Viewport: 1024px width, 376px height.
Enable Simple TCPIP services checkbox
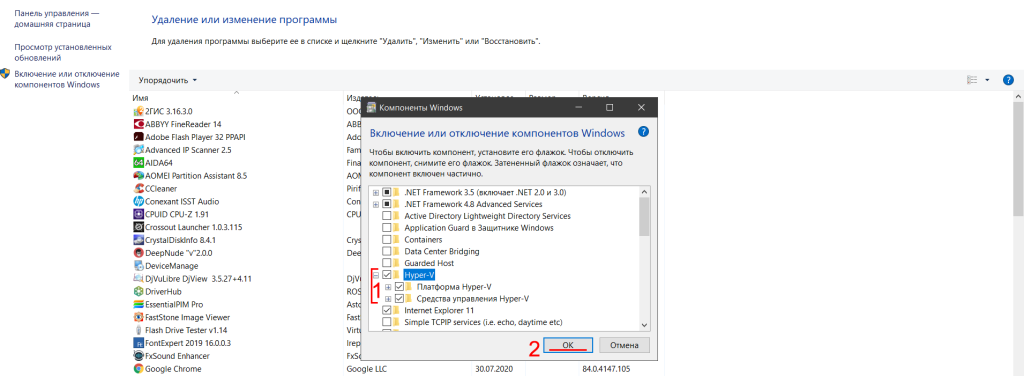387,322
